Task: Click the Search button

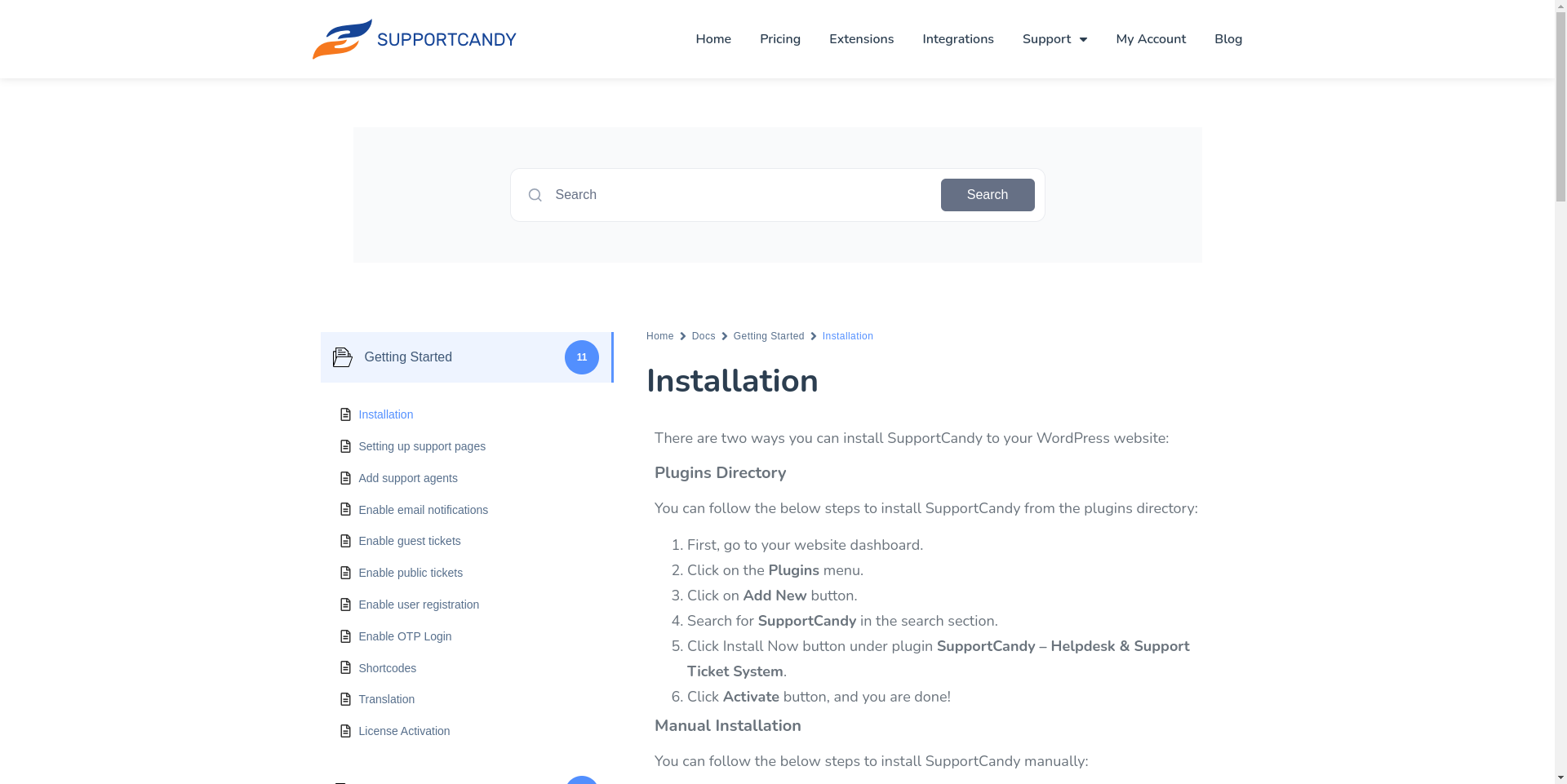Action: 988,195
